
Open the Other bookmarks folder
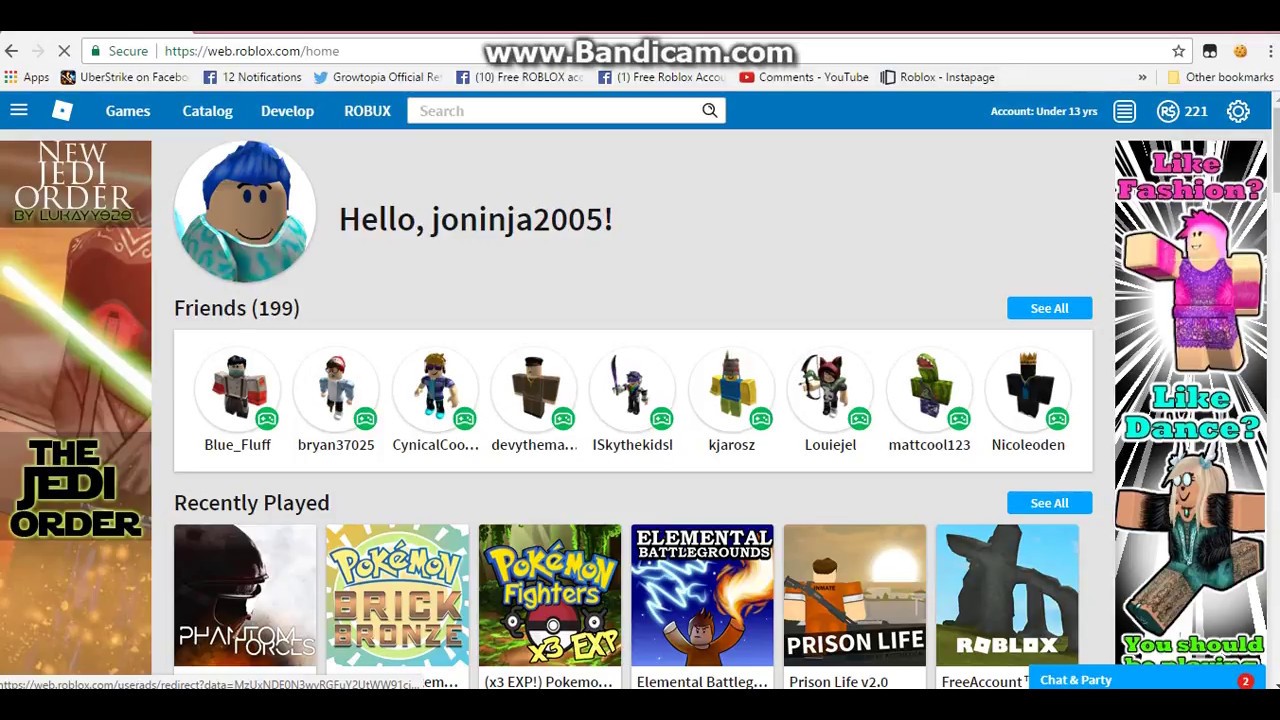click(x=1219, y=77)
